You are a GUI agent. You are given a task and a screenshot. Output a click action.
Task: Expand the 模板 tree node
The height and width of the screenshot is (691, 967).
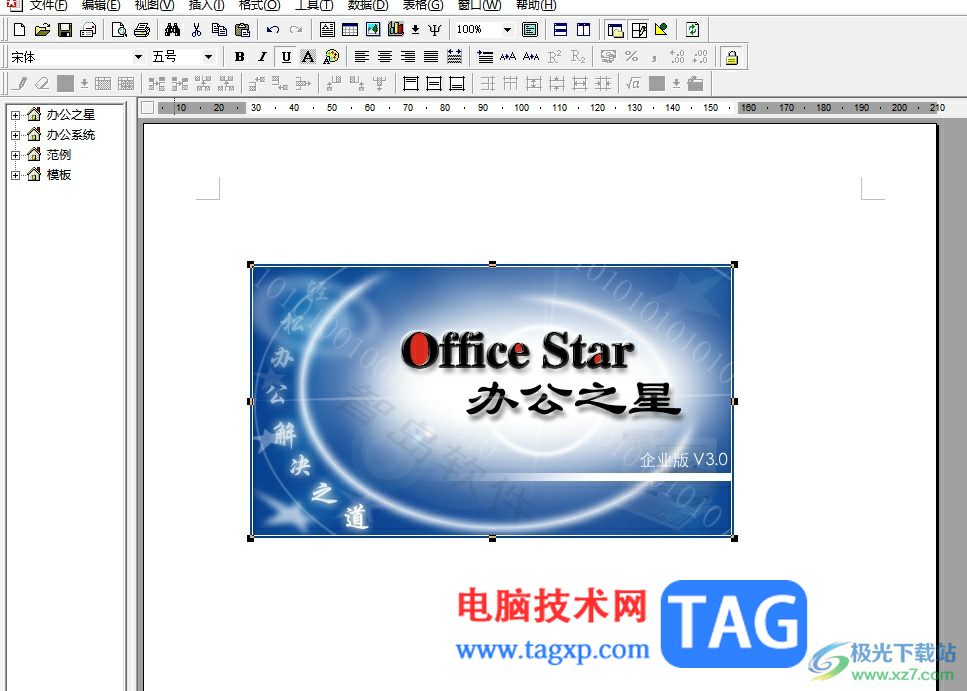coord(15,175)
